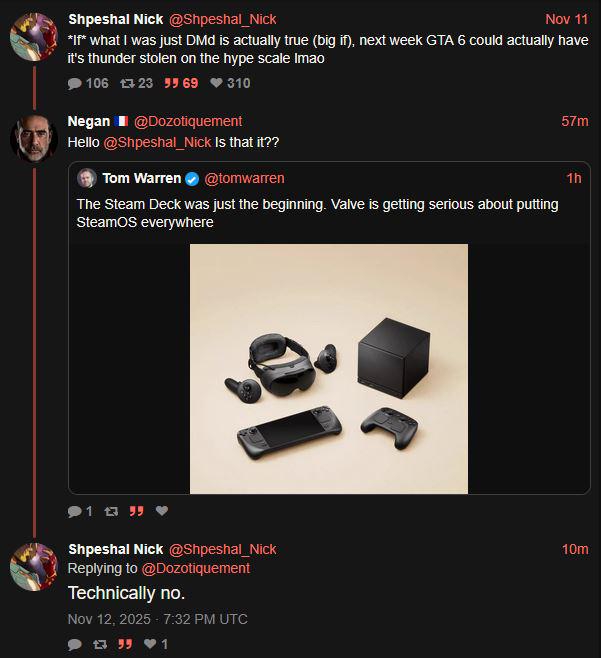Click the @Shpeshal_Nick mention in Negan's tweet
Image resolution: width=601 pixels, height=658 pixels.
(x=157, y=142)
